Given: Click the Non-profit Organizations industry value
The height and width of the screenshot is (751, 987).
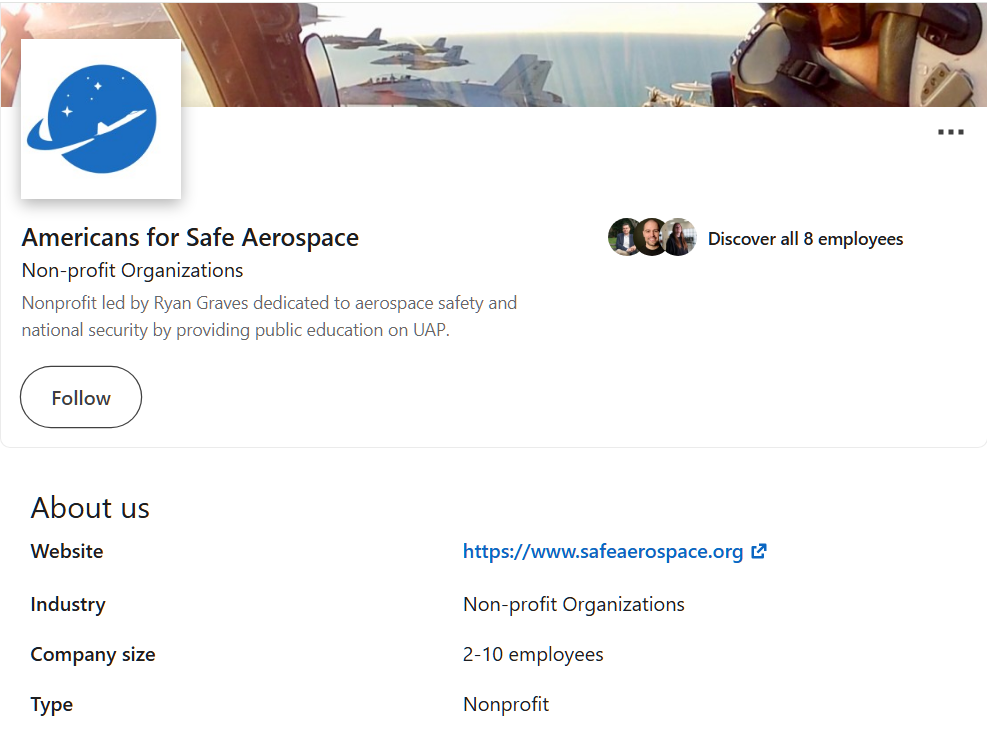Looking at the screenshot, I should (573, 604).
